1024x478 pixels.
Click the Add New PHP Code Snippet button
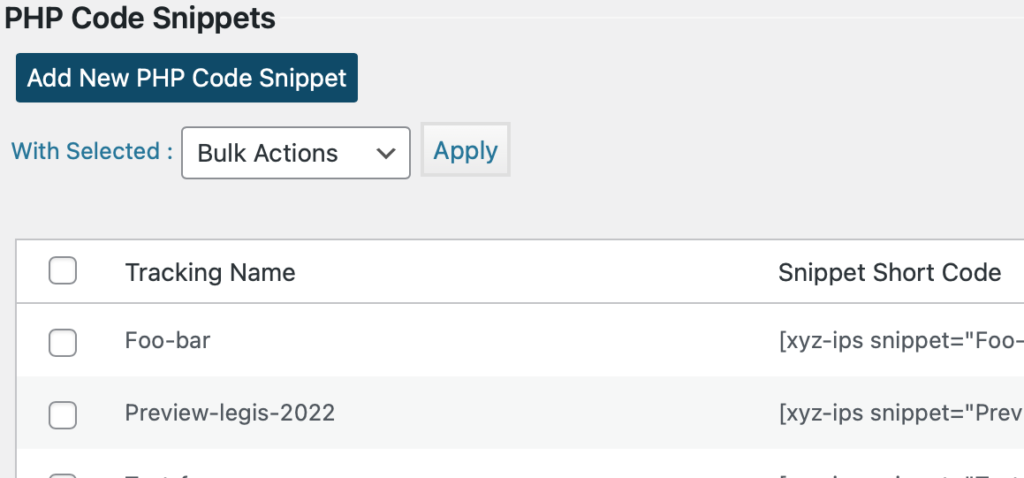(187, 78)
